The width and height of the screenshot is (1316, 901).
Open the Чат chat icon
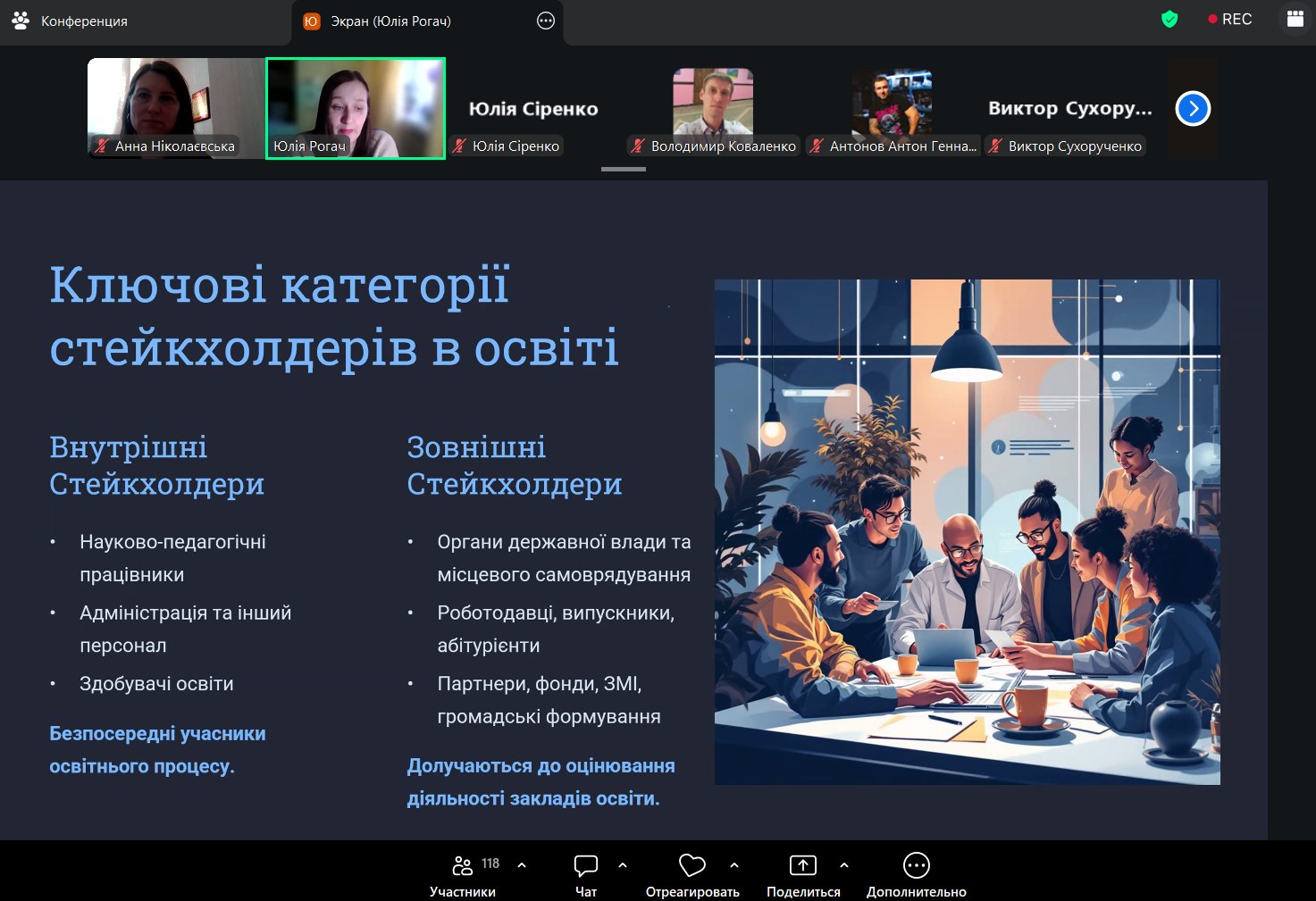(x=585, y=865)
